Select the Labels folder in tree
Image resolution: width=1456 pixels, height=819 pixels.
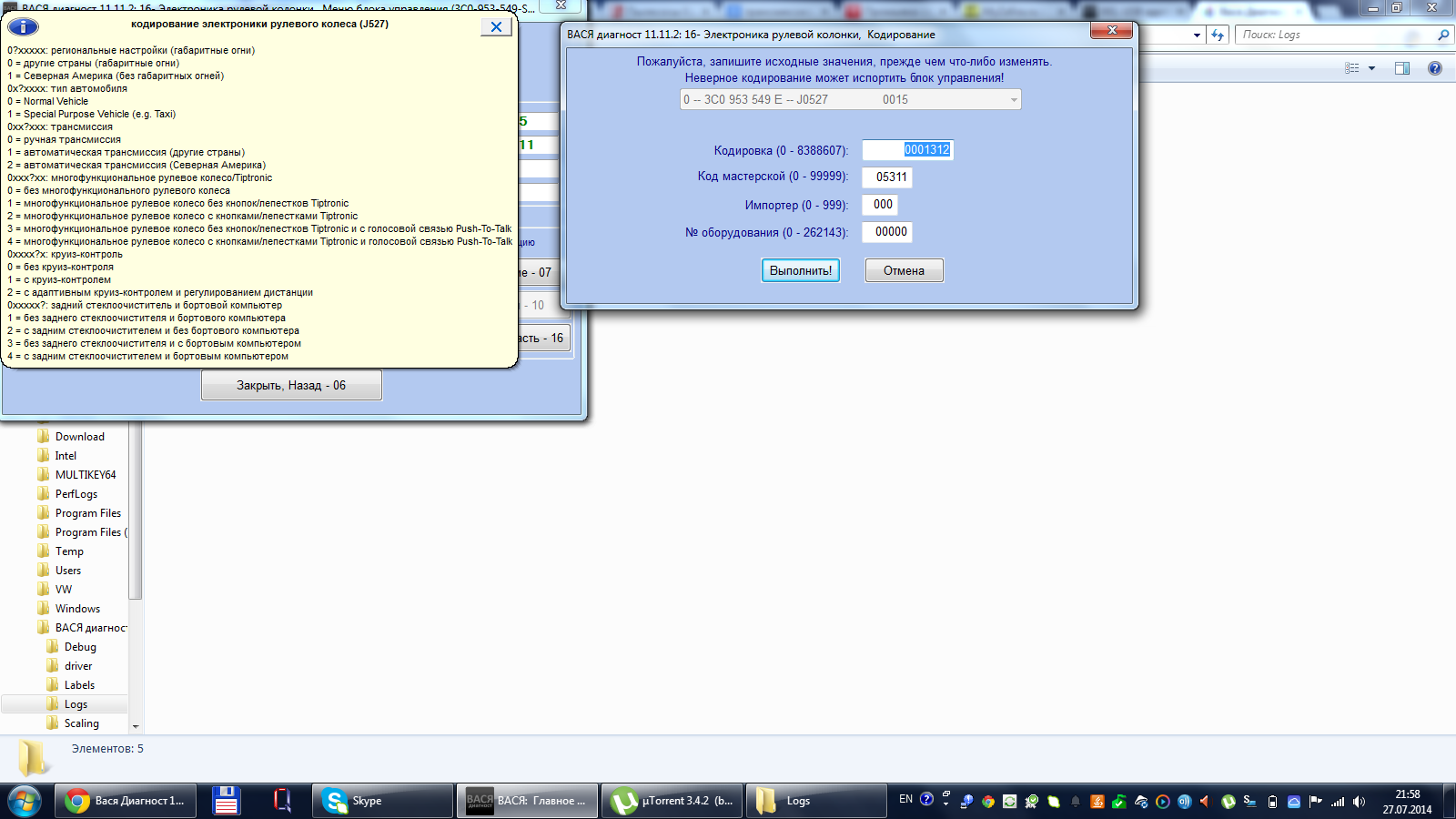tap(79, 685)
